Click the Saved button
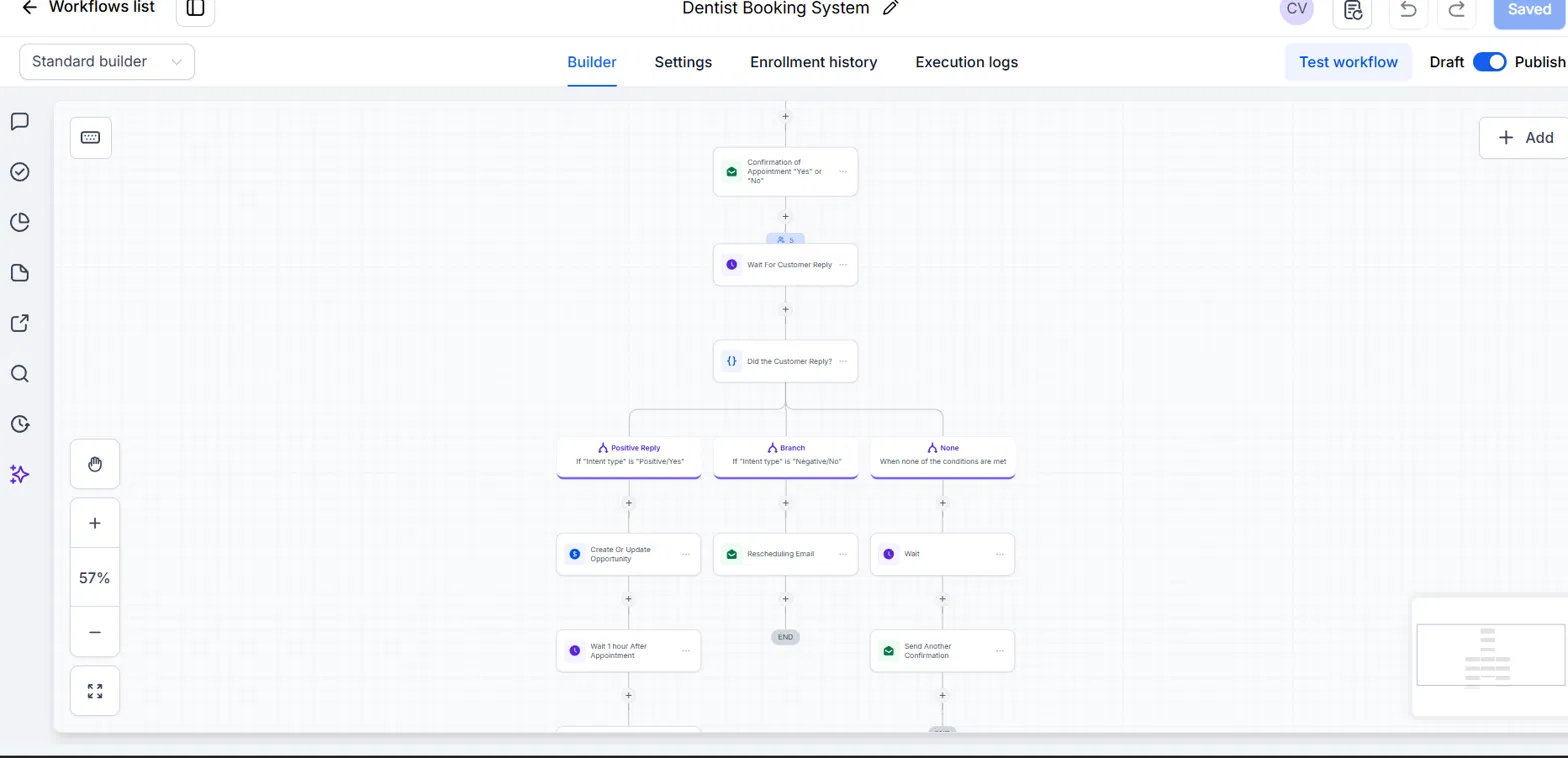The width and height of the screenshot is (1568, 758). click(x=1529, y=10)
